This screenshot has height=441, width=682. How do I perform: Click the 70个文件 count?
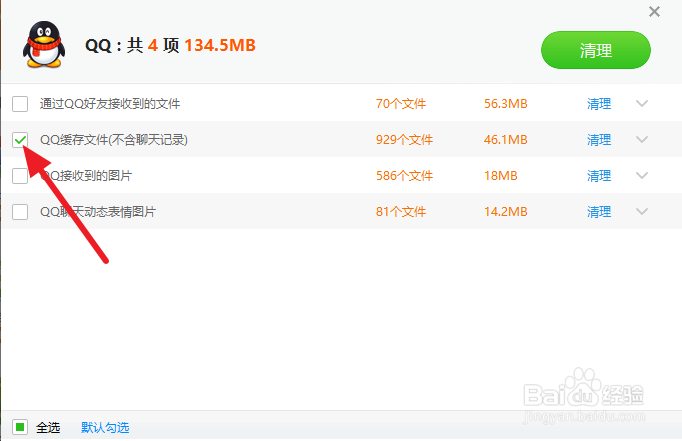coord(401,104)
